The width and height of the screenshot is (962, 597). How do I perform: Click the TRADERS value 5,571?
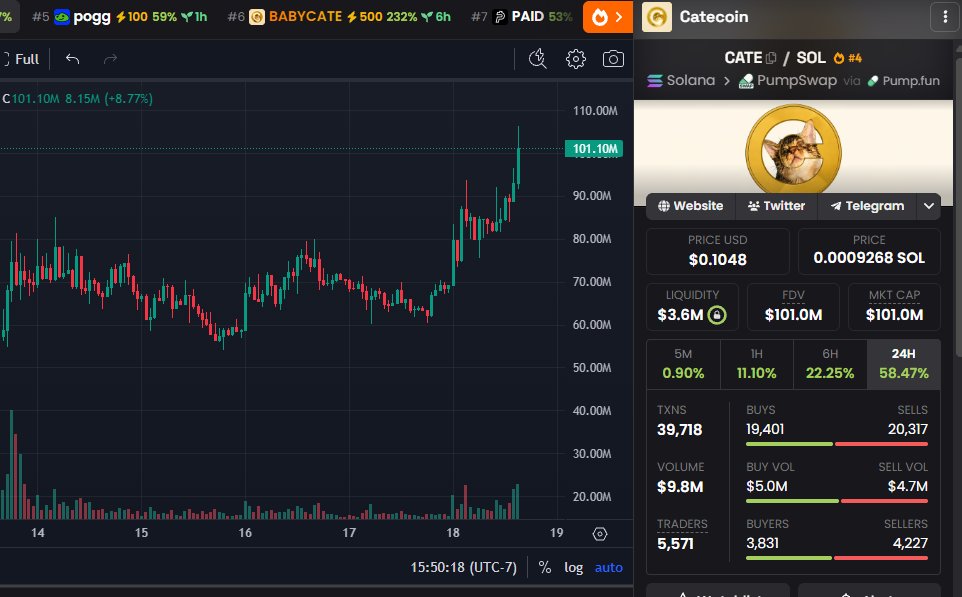(675, 544)
